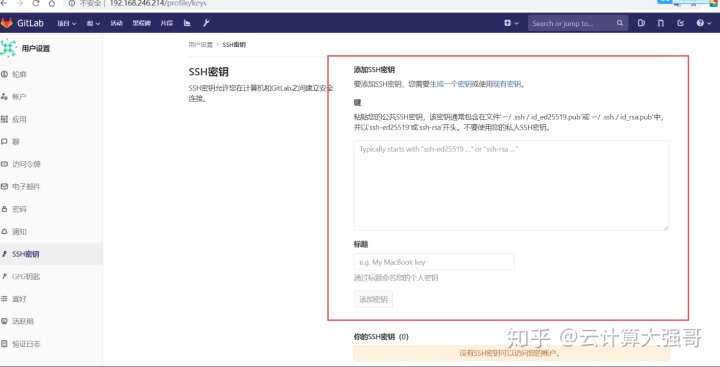
Task: Open the admin area wrench icon
Action: (206, 23)
